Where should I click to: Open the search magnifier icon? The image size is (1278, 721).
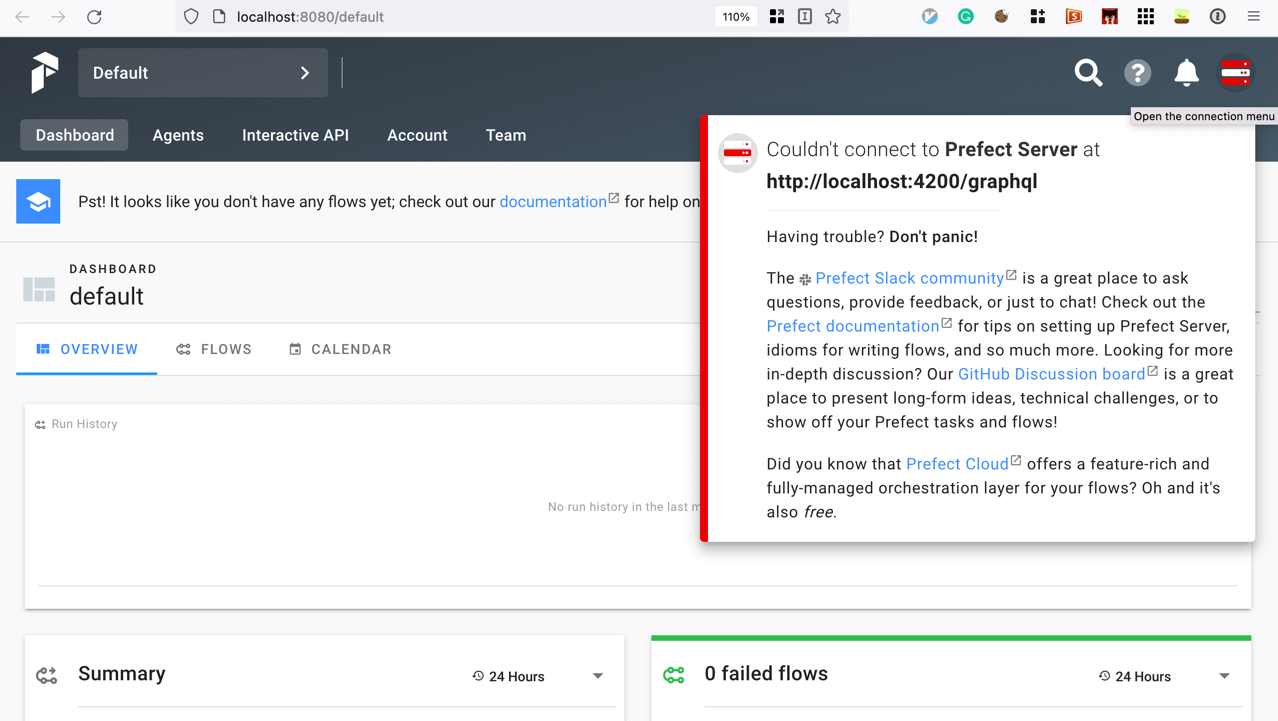(x=1088, y=73)
